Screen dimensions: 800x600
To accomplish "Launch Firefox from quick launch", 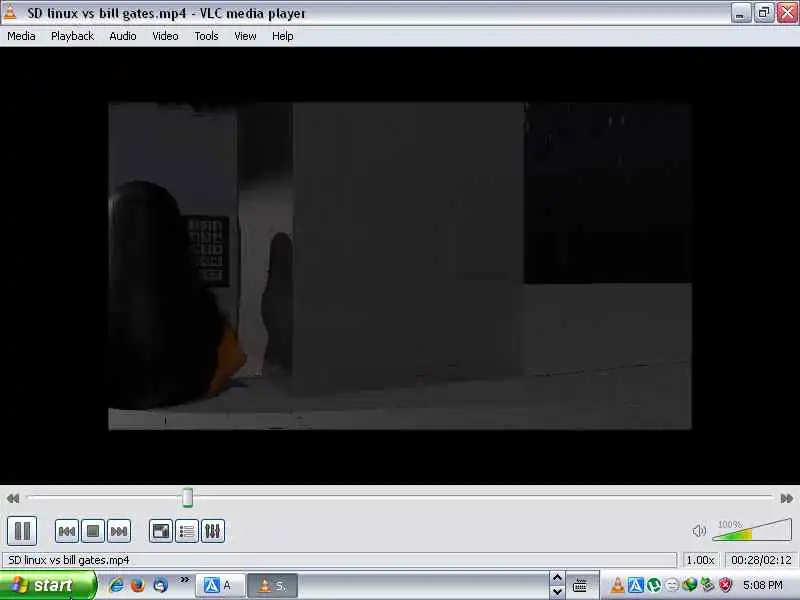I will [138, 585].
